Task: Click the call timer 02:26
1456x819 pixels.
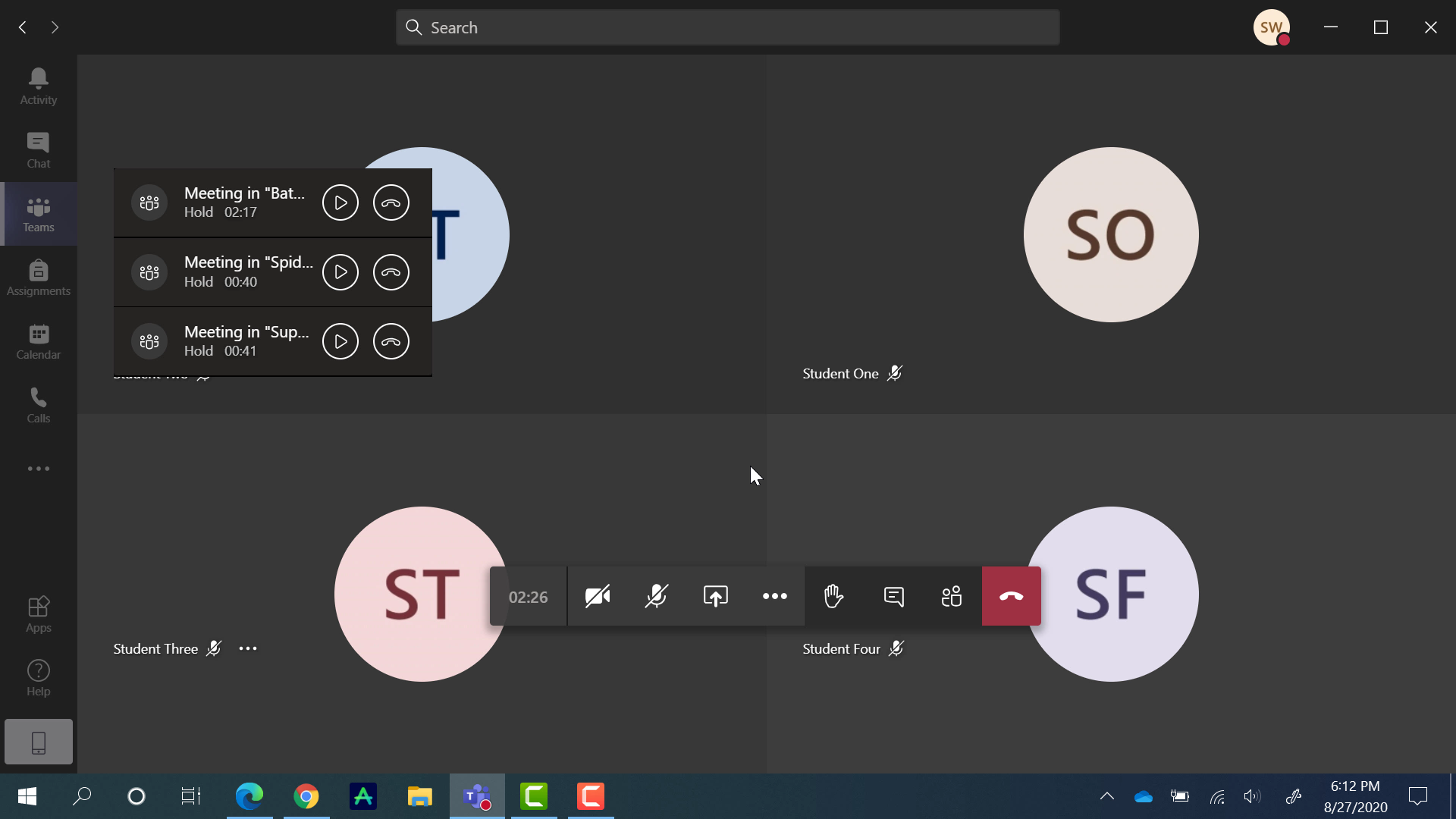Action: click(x=529, y=597)
